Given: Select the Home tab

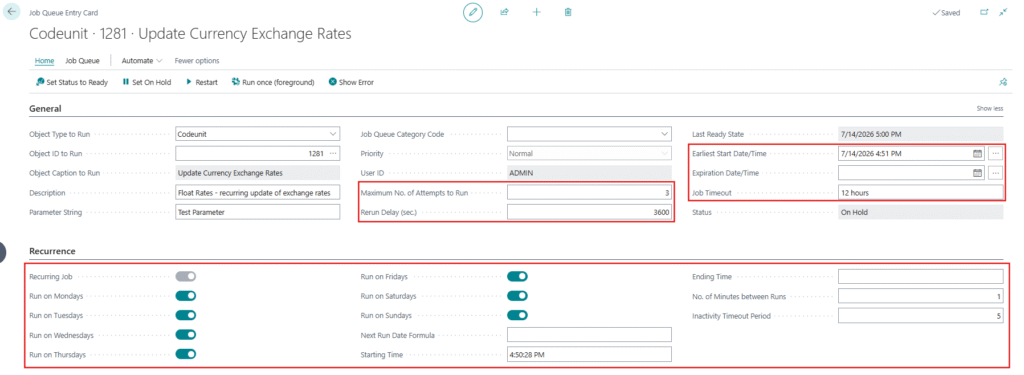Looking at the screenshot, I should tap(44, 61).
